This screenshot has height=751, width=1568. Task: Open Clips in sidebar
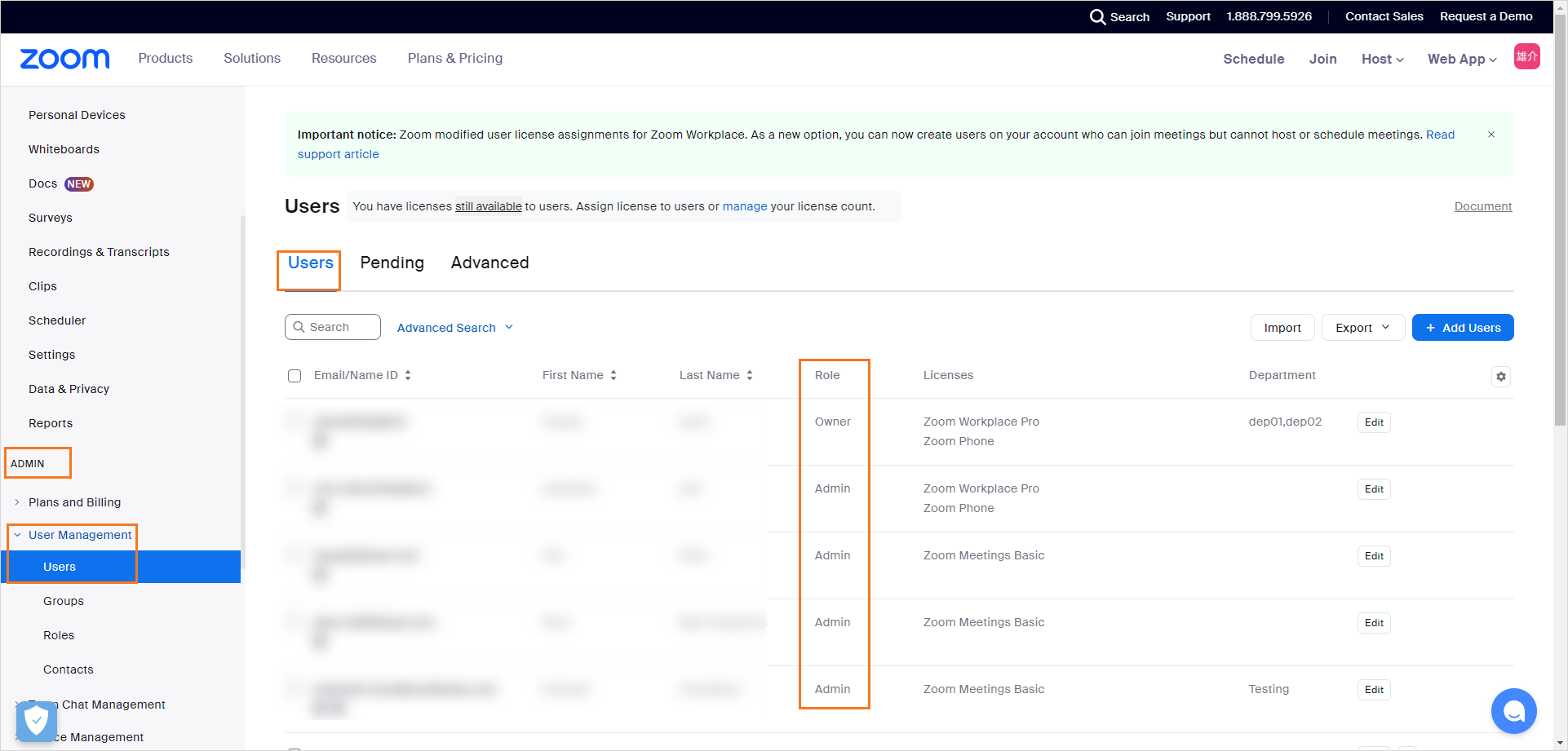42,286
